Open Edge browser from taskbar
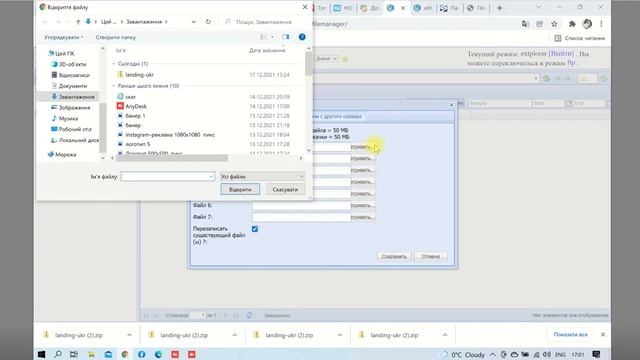The width and height of the screenshot is (640, 360). (158, 354)
